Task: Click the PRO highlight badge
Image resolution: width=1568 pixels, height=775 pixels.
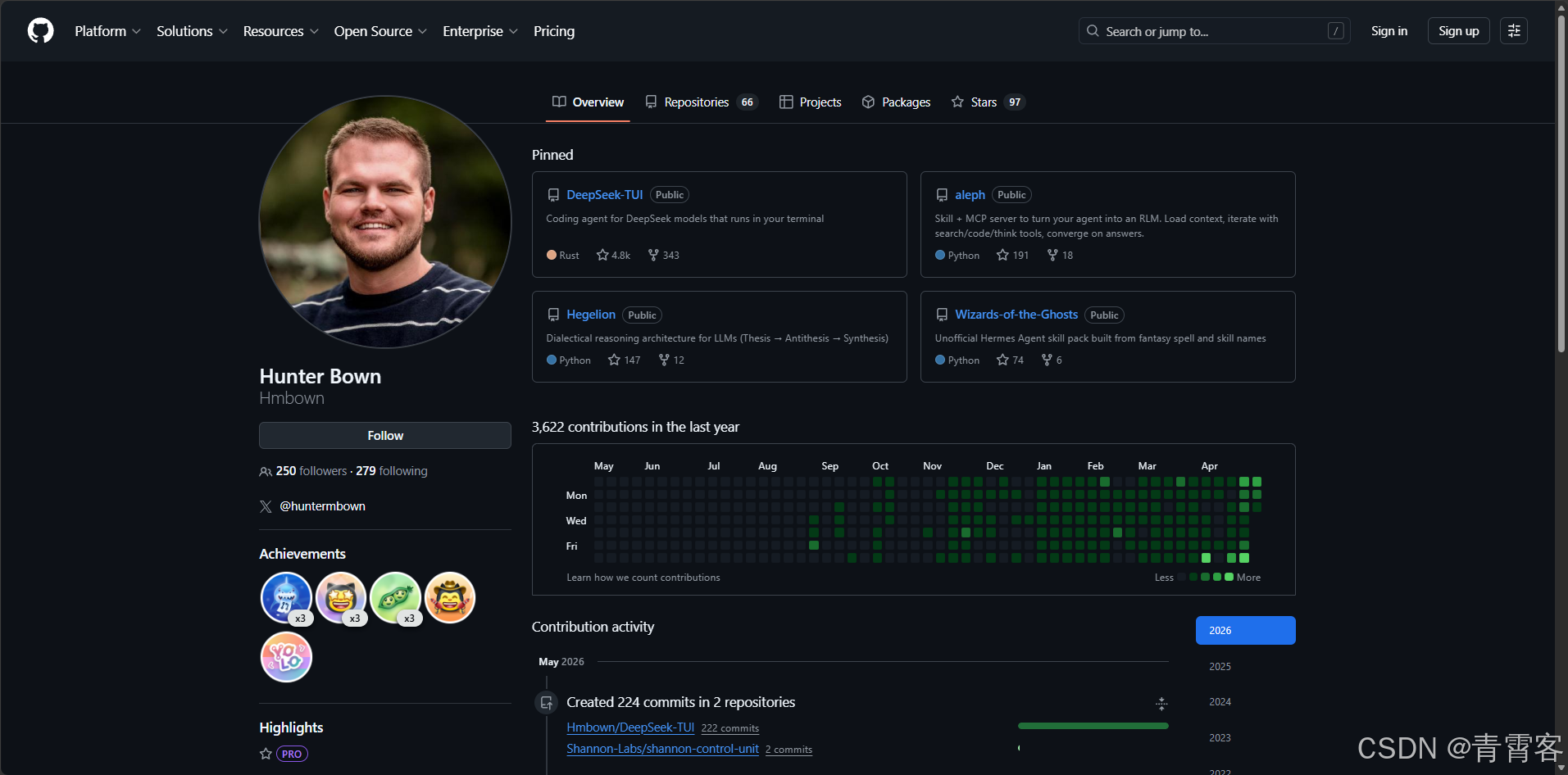Action: pos(292,754)
